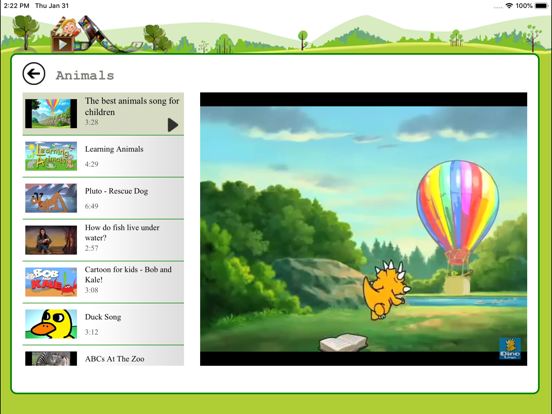Open the Pluto - Rescue Dog thumbnail

click(51, 198)
